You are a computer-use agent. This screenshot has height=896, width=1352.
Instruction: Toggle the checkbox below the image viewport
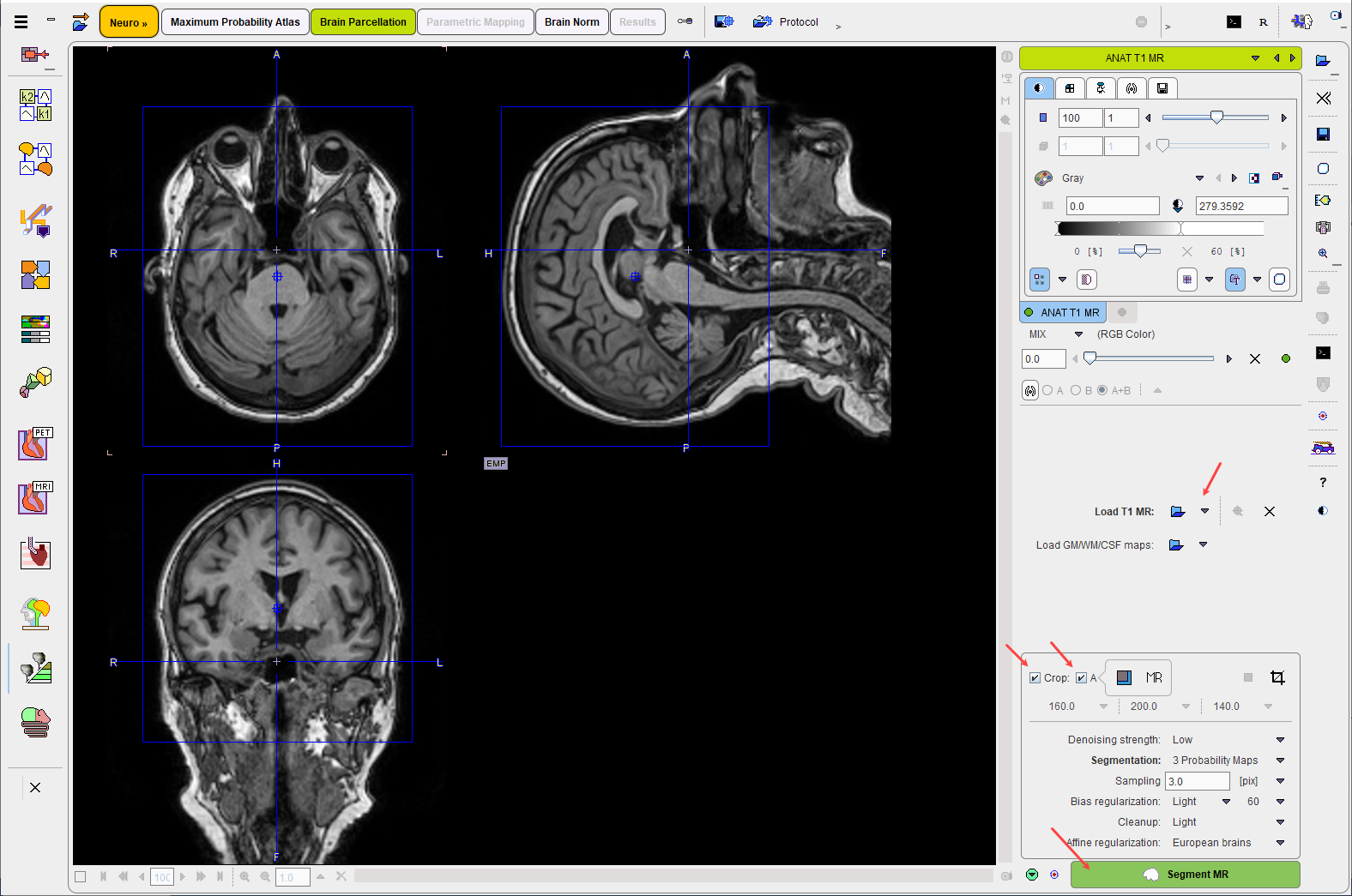point(81,876)
